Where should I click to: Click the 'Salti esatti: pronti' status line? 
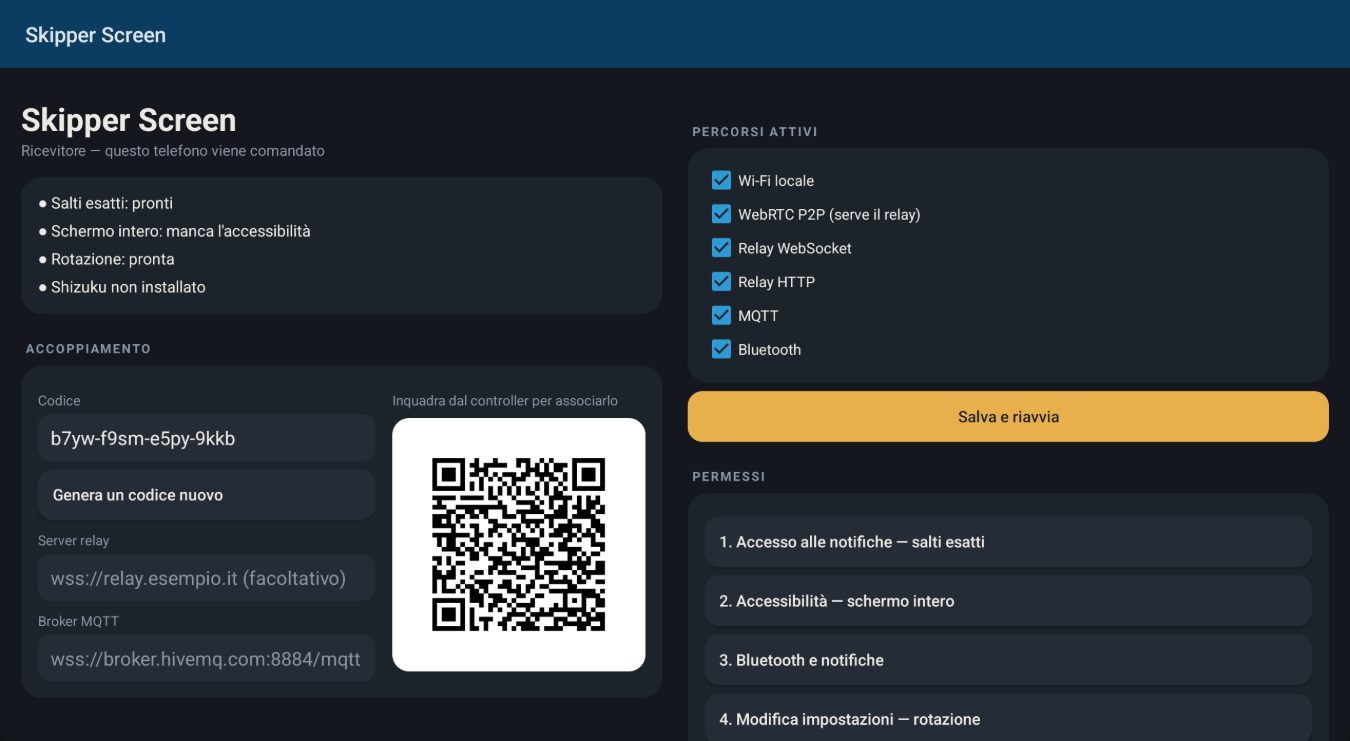point(105,203)
